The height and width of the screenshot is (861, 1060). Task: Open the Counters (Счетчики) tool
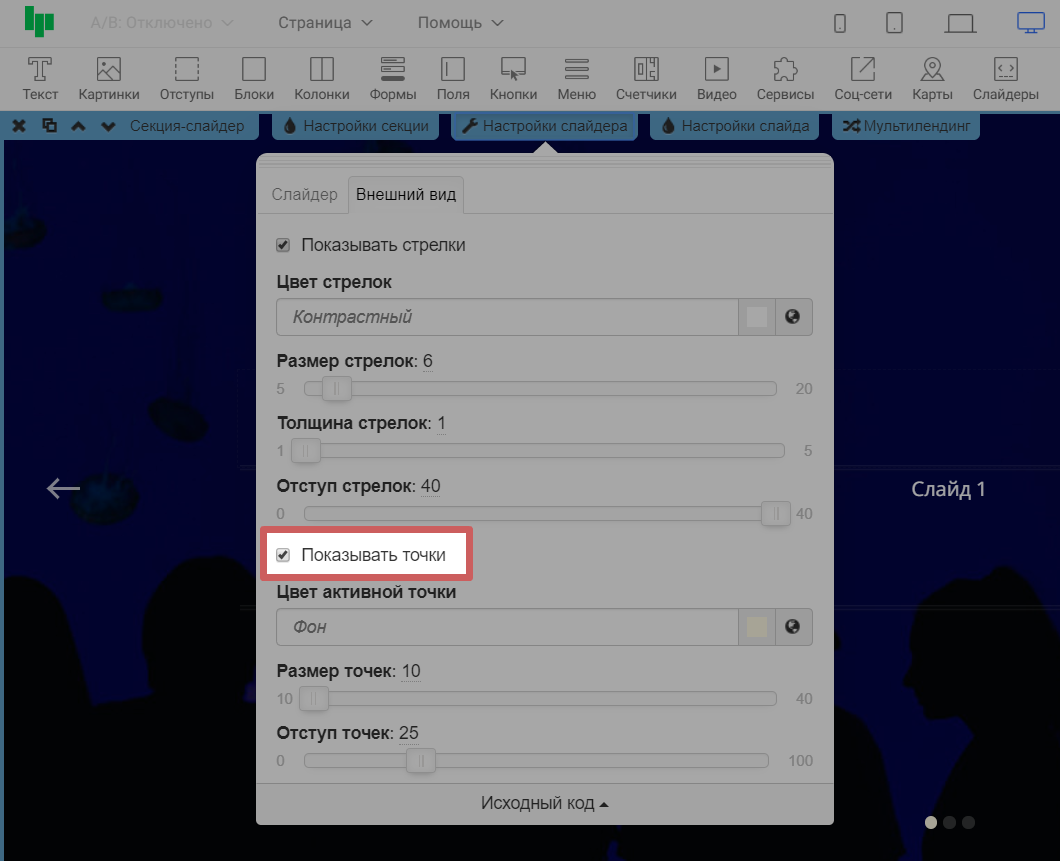[646, 79]
